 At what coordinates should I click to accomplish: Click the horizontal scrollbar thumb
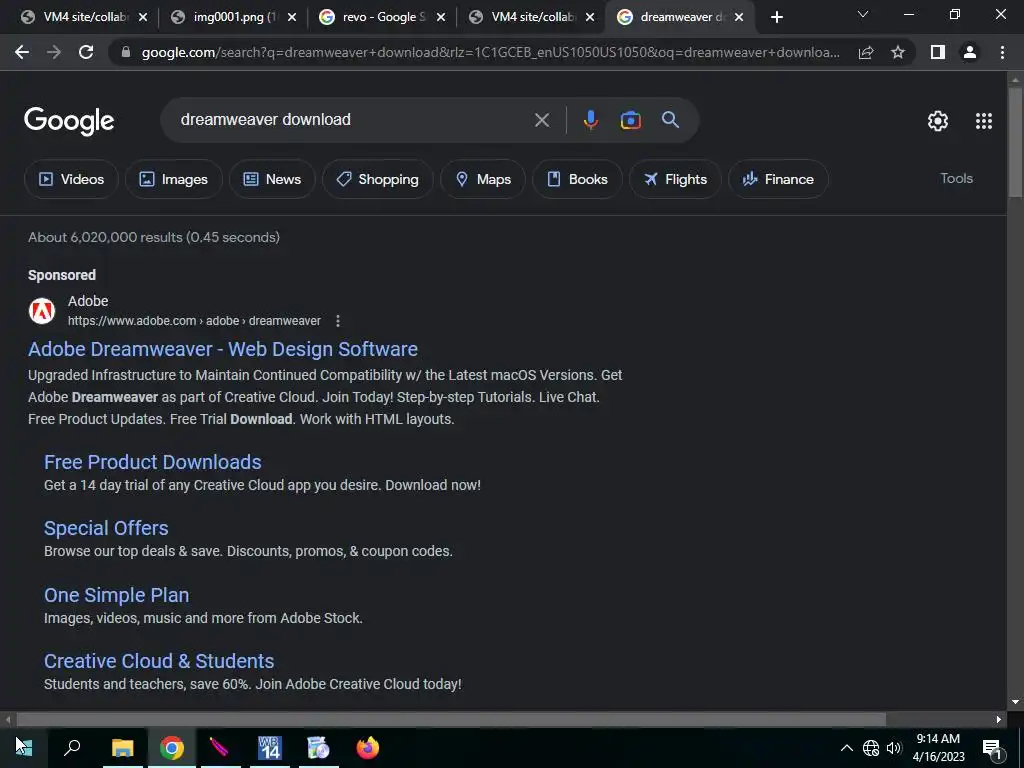[x=451, y=720]
